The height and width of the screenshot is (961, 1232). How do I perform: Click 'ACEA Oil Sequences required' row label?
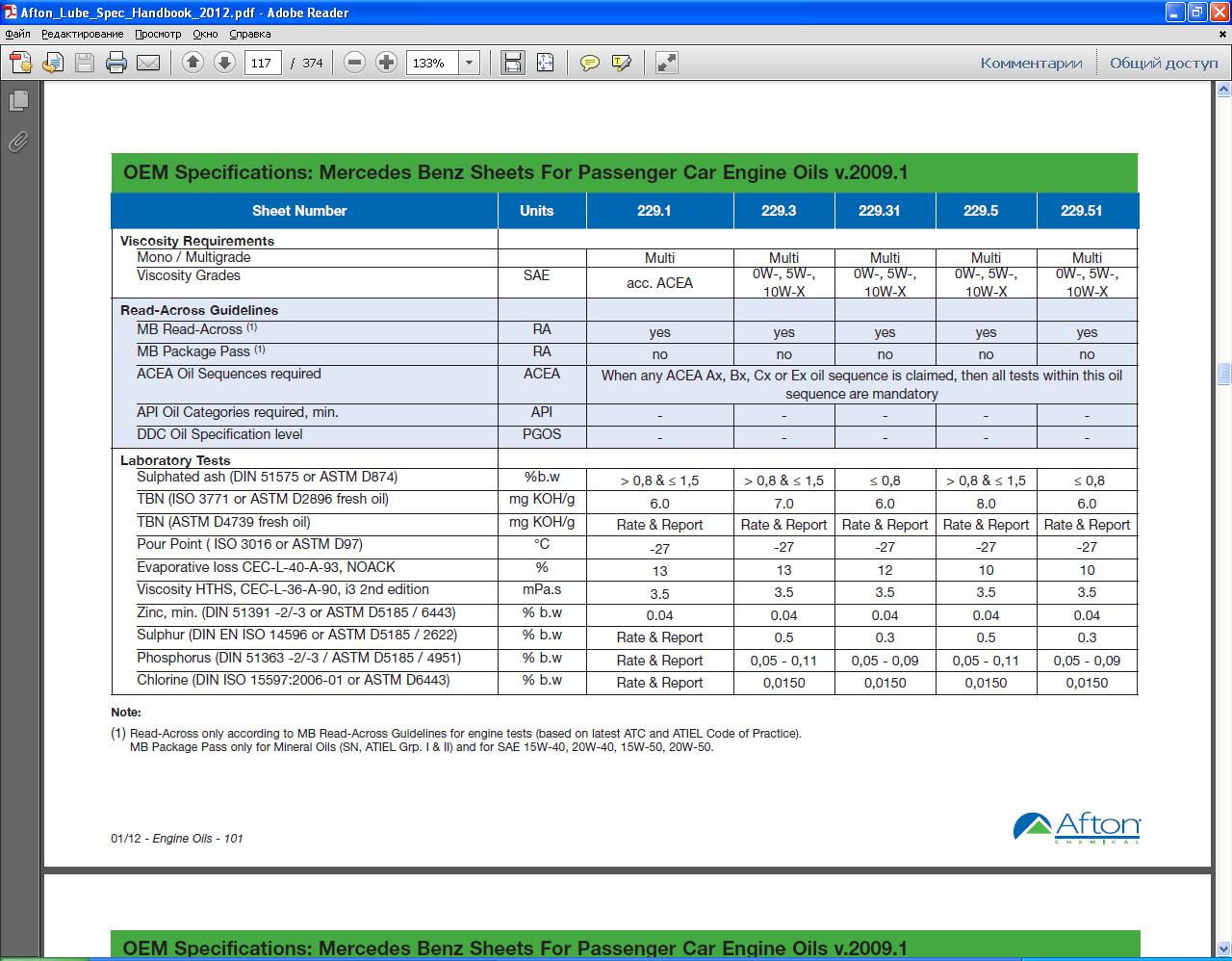click(x=229, y=374)
